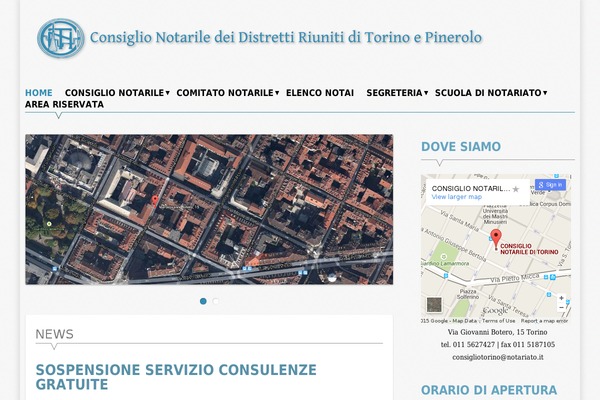600x400 pixels.
Task: Expand the SCUOLA DI NOTARIATO dropdown arrow
Action: click(545, 93)
